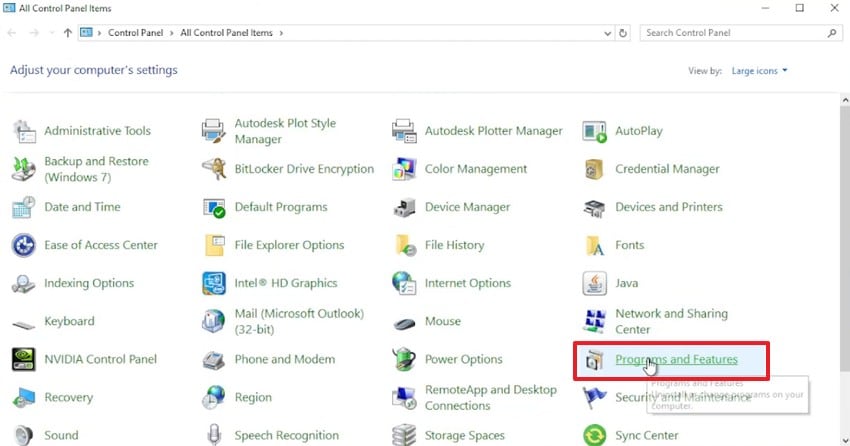Click the Devices and Printers icon
Screen dimensions: 850x446
(594, 207)
